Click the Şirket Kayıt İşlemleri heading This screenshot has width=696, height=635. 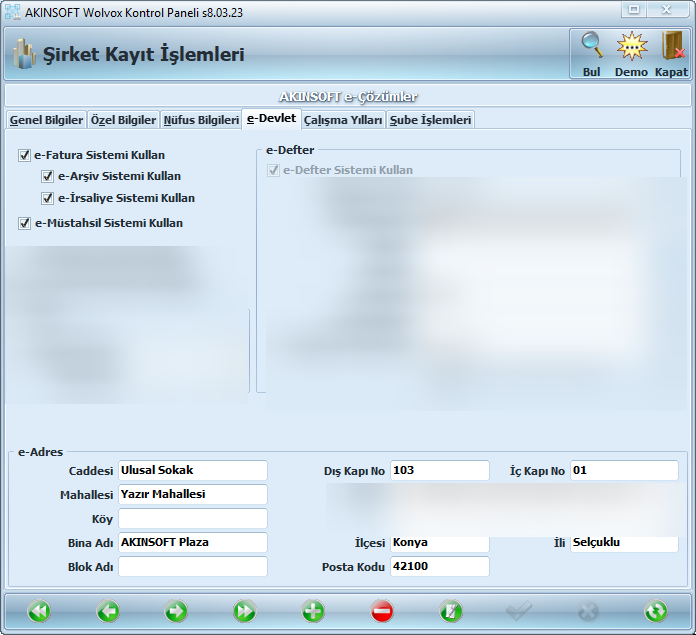click(143, 54)
